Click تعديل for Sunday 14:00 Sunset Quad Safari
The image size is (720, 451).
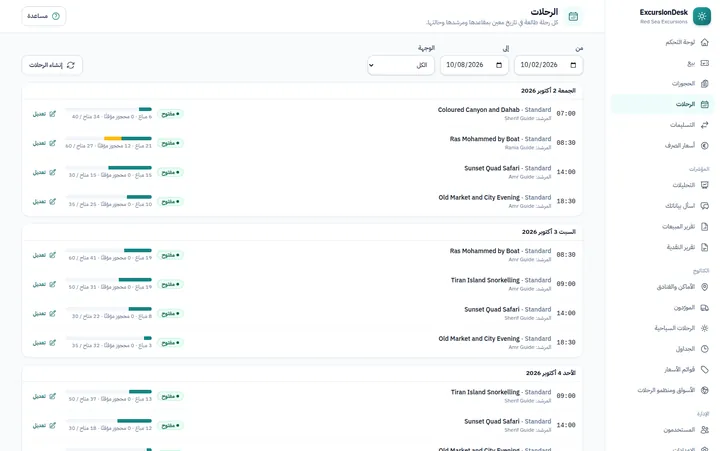coord(44,426)
